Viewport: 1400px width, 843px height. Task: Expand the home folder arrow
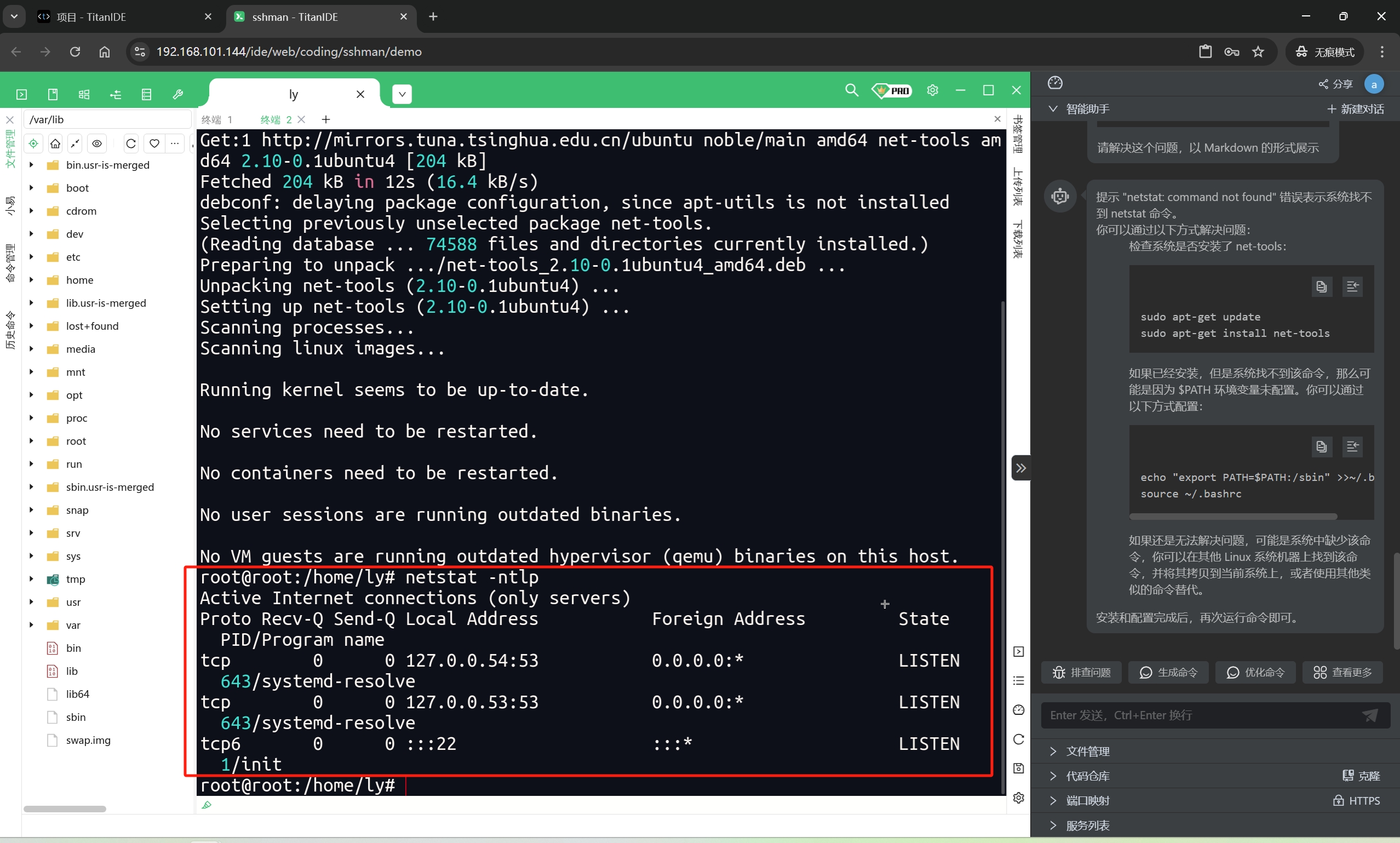point(31,280)
